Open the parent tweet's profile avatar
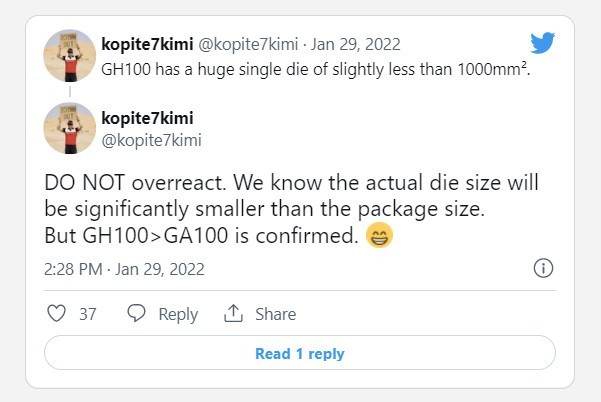 (x=70, y=55)
